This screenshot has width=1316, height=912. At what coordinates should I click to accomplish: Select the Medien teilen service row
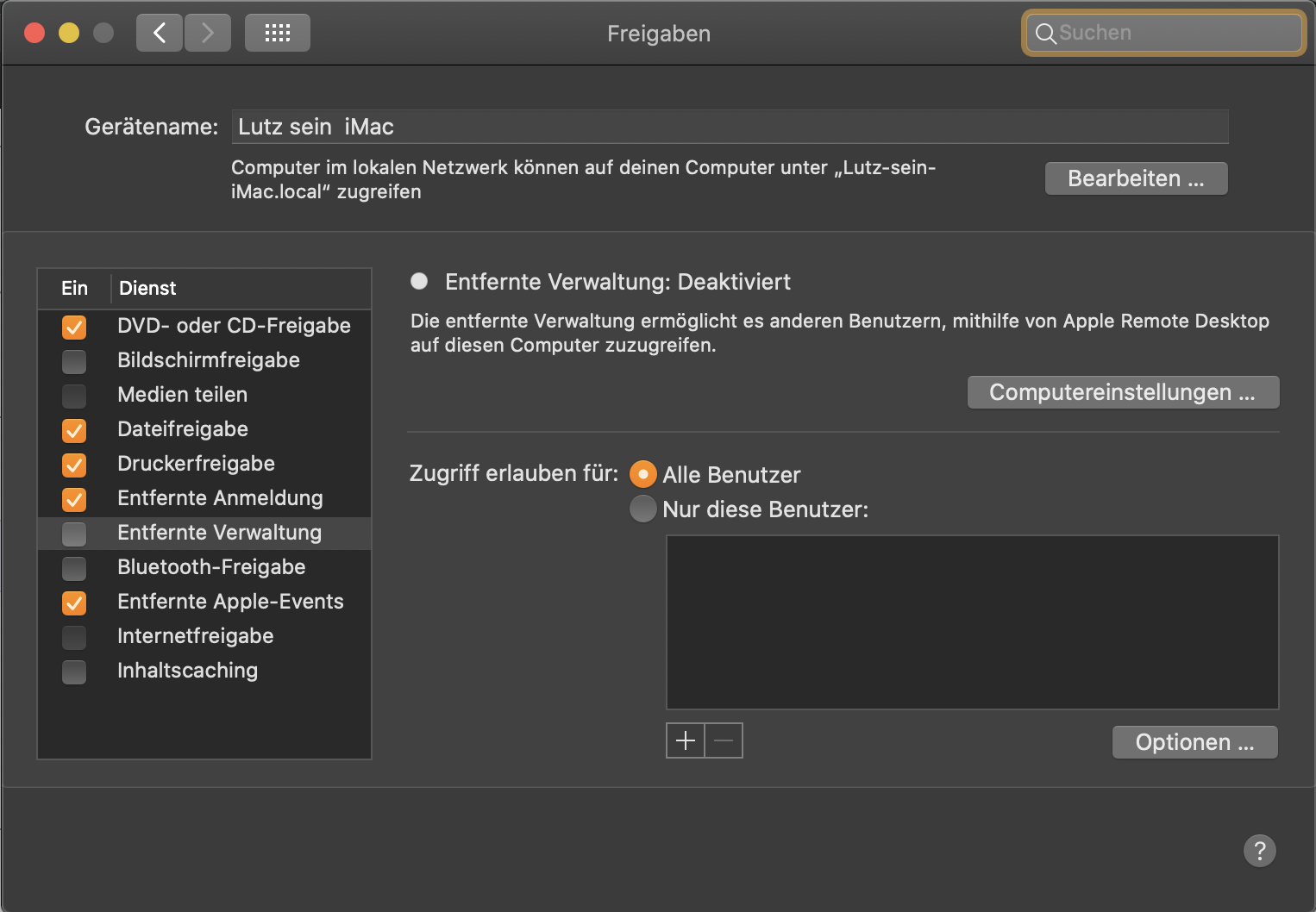point(204,395)
